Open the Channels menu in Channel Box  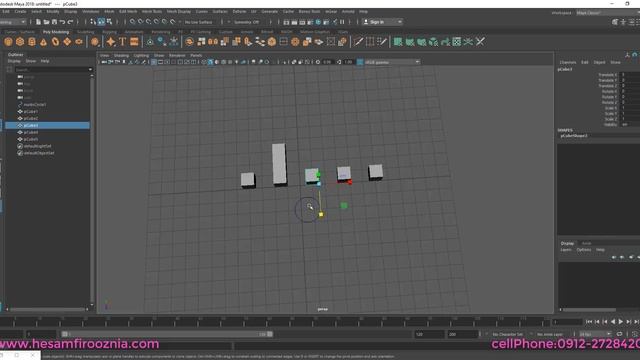pyautogui.click(x=567, y=62)
